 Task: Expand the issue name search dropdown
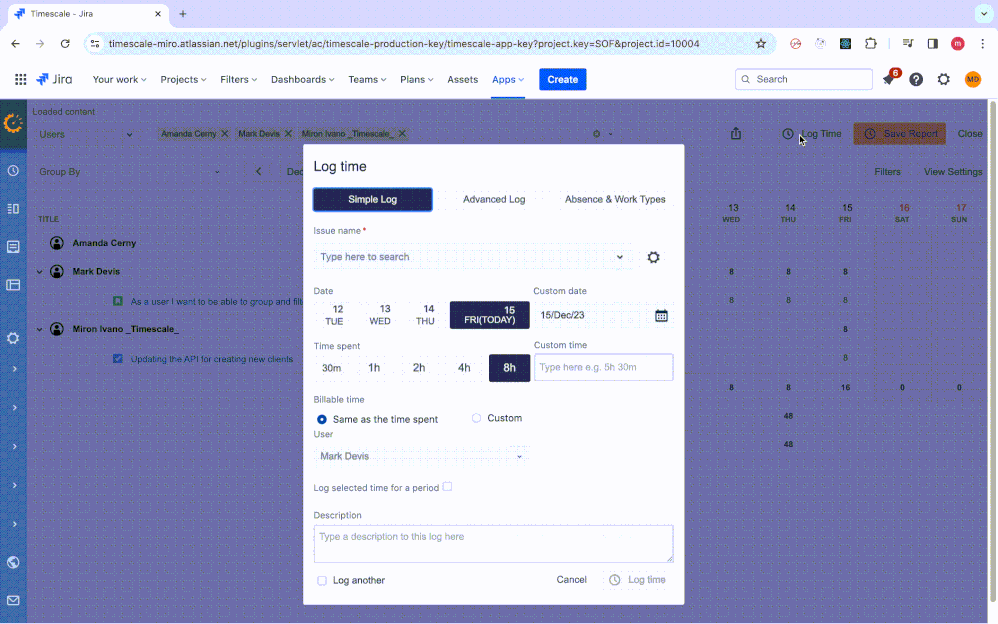tap(620, 257)
